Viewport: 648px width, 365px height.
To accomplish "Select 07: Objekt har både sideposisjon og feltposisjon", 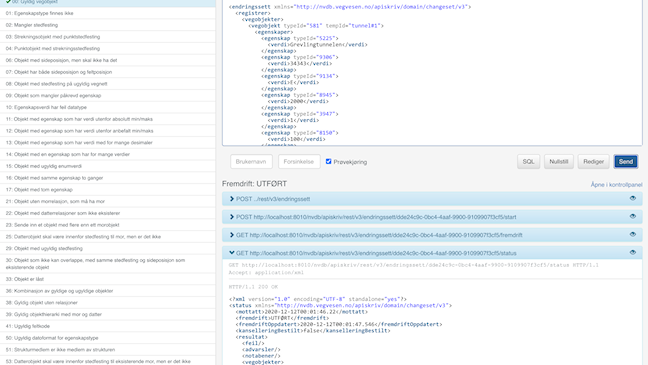I will pyautogui.click(x=107, y=72).
